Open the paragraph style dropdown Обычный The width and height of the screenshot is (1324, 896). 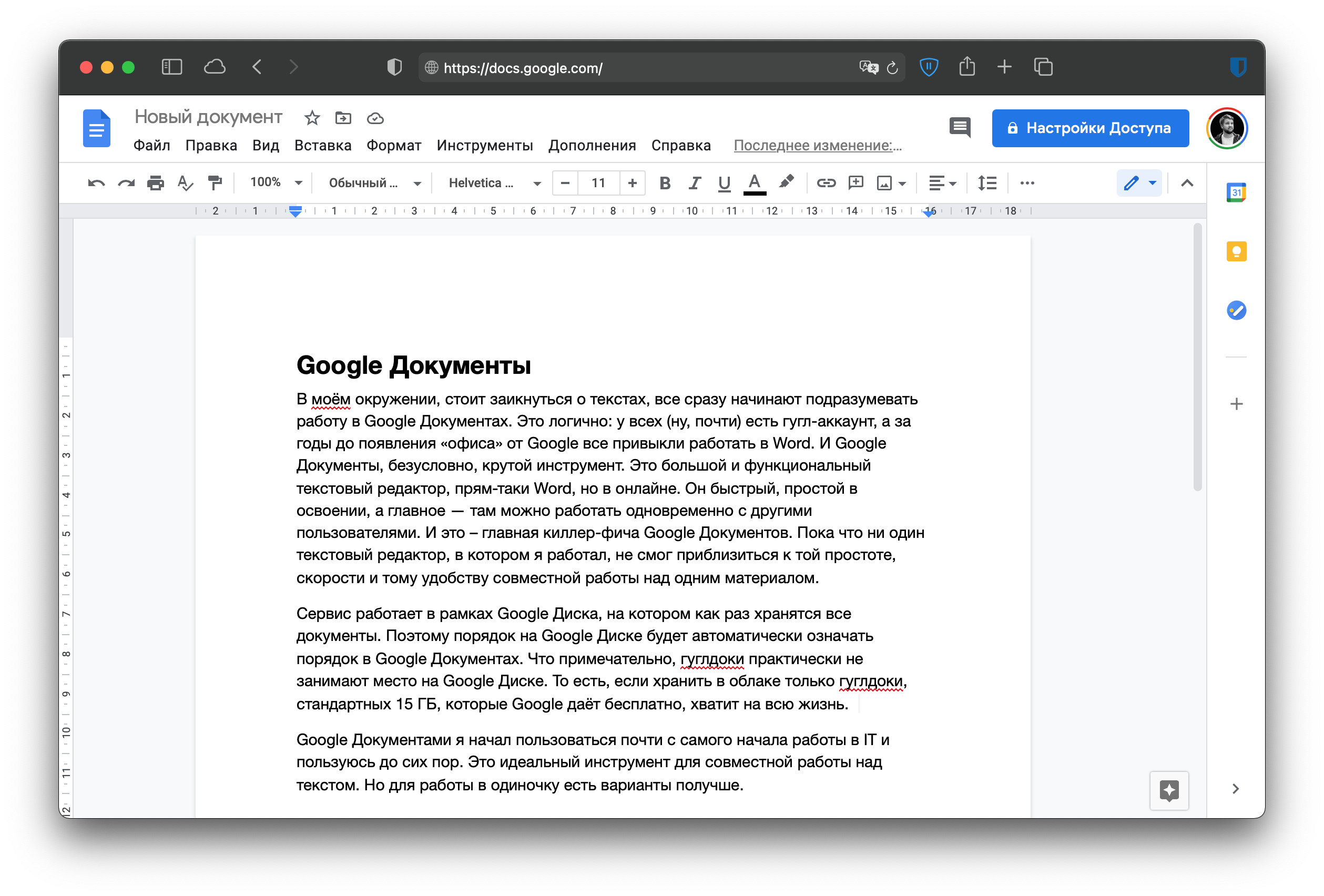375,183
